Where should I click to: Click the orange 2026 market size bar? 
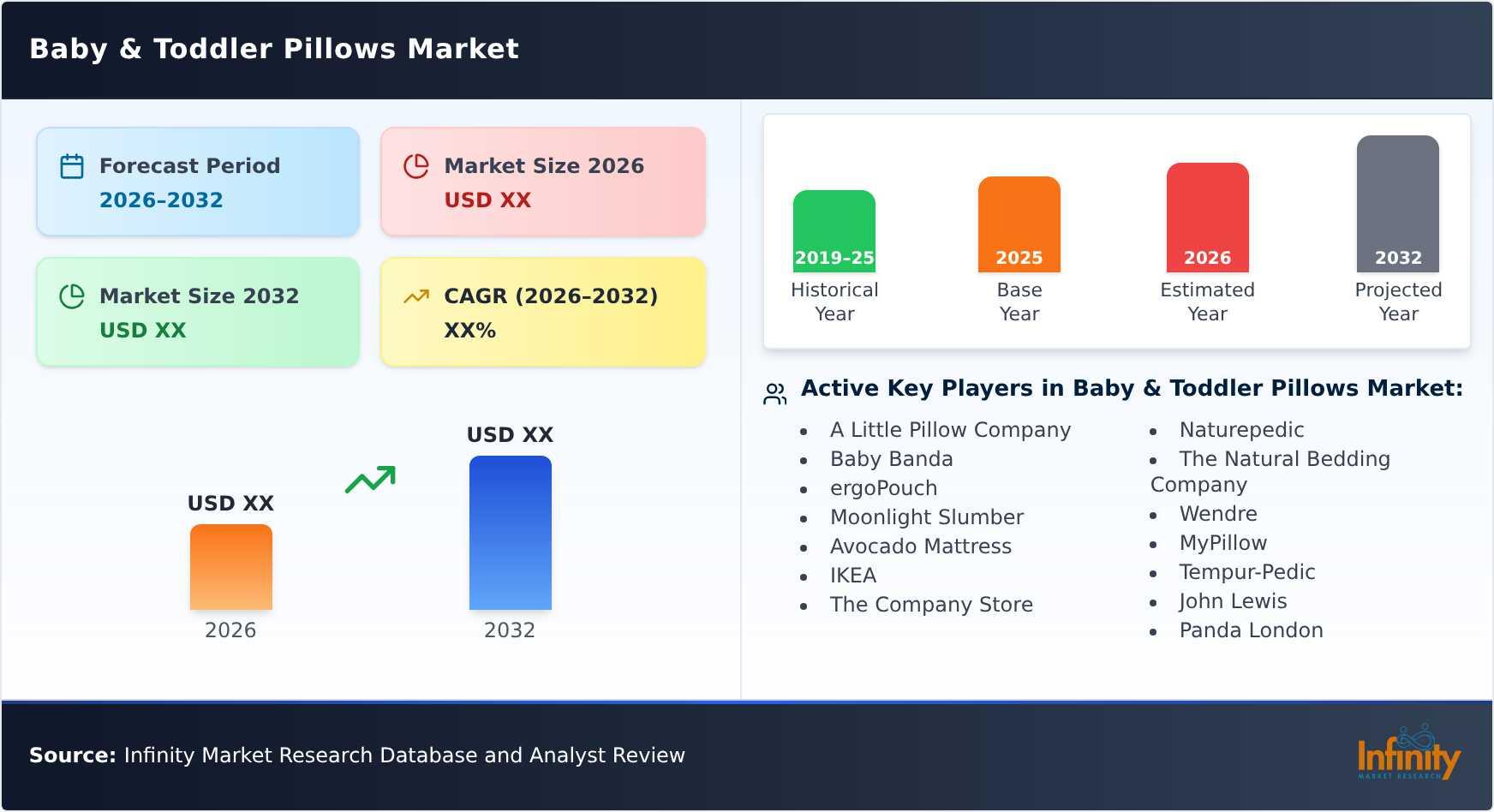tap(231, 567)
